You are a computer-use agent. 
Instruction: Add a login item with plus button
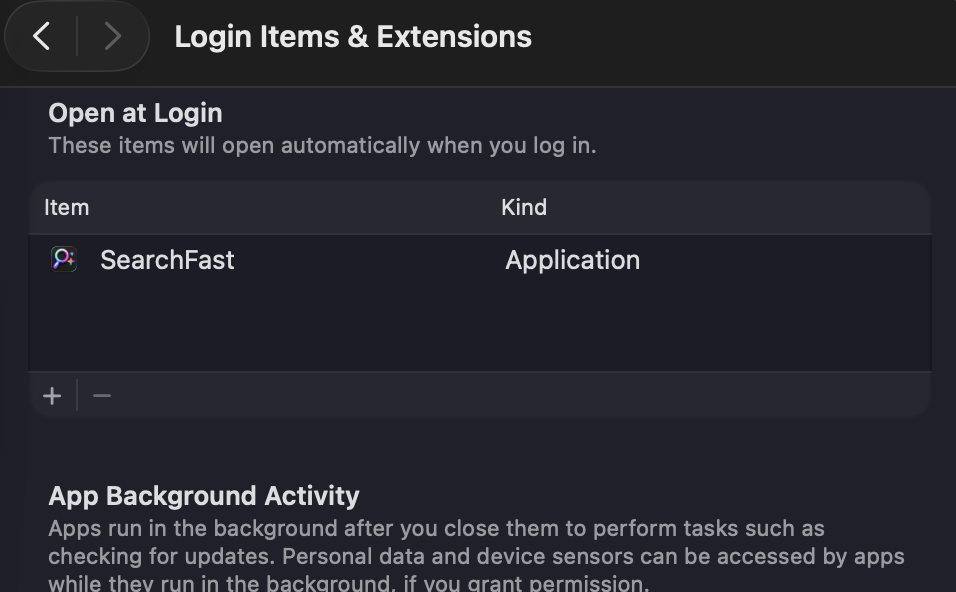(x=52, y=396)
